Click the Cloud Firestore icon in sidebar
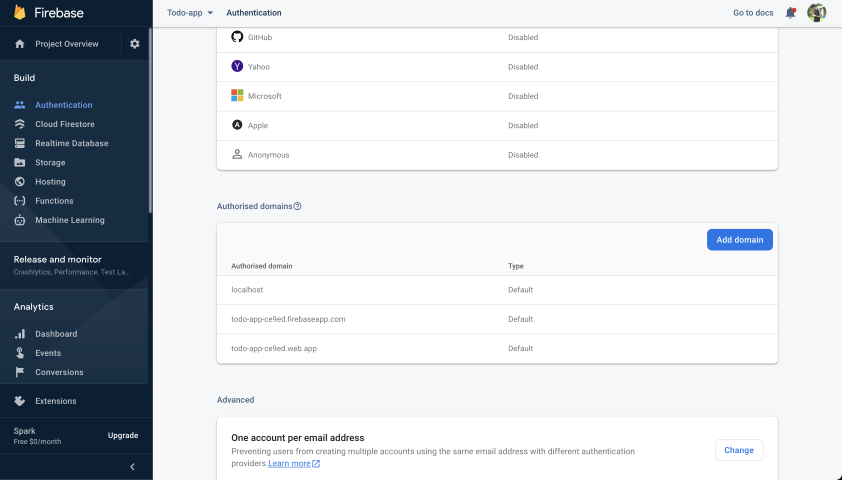The image size is (842, 480). 20,124
